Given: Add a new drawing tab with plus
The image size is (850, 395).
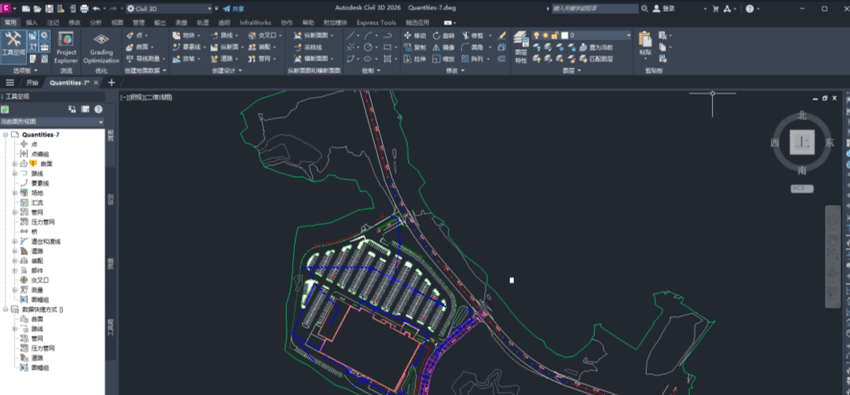Looking at the screenshot, I should (112, 82).
